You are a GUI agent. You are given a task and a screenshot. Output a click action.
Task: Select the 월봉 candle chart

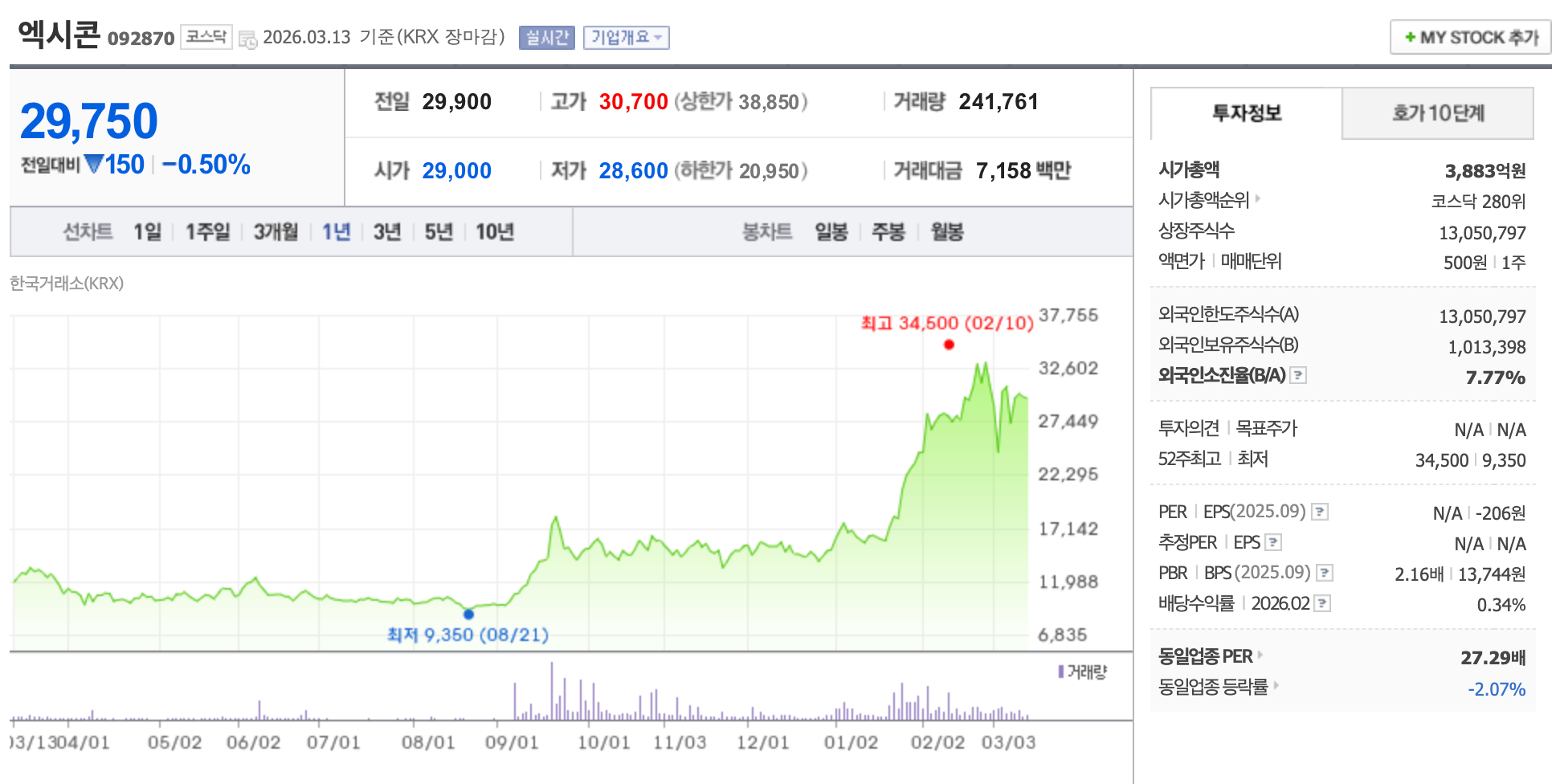(947, 232)
